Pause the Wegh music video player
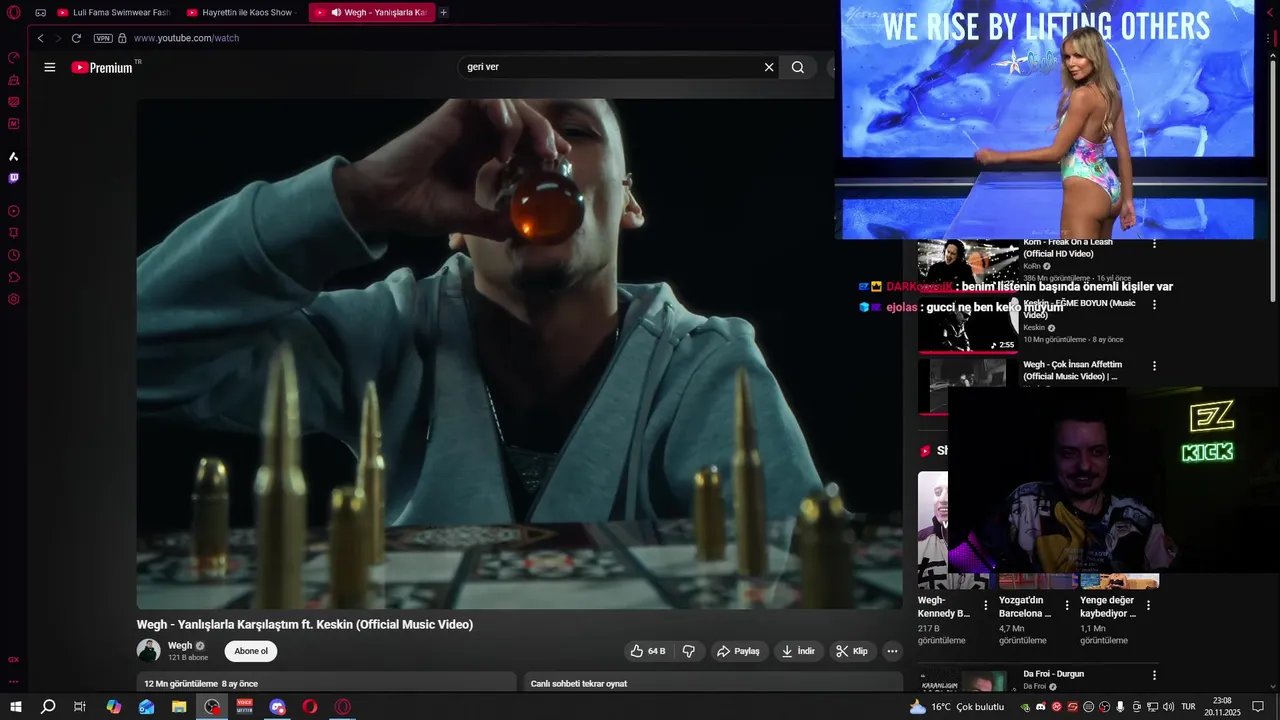 (x=519, y=353)
